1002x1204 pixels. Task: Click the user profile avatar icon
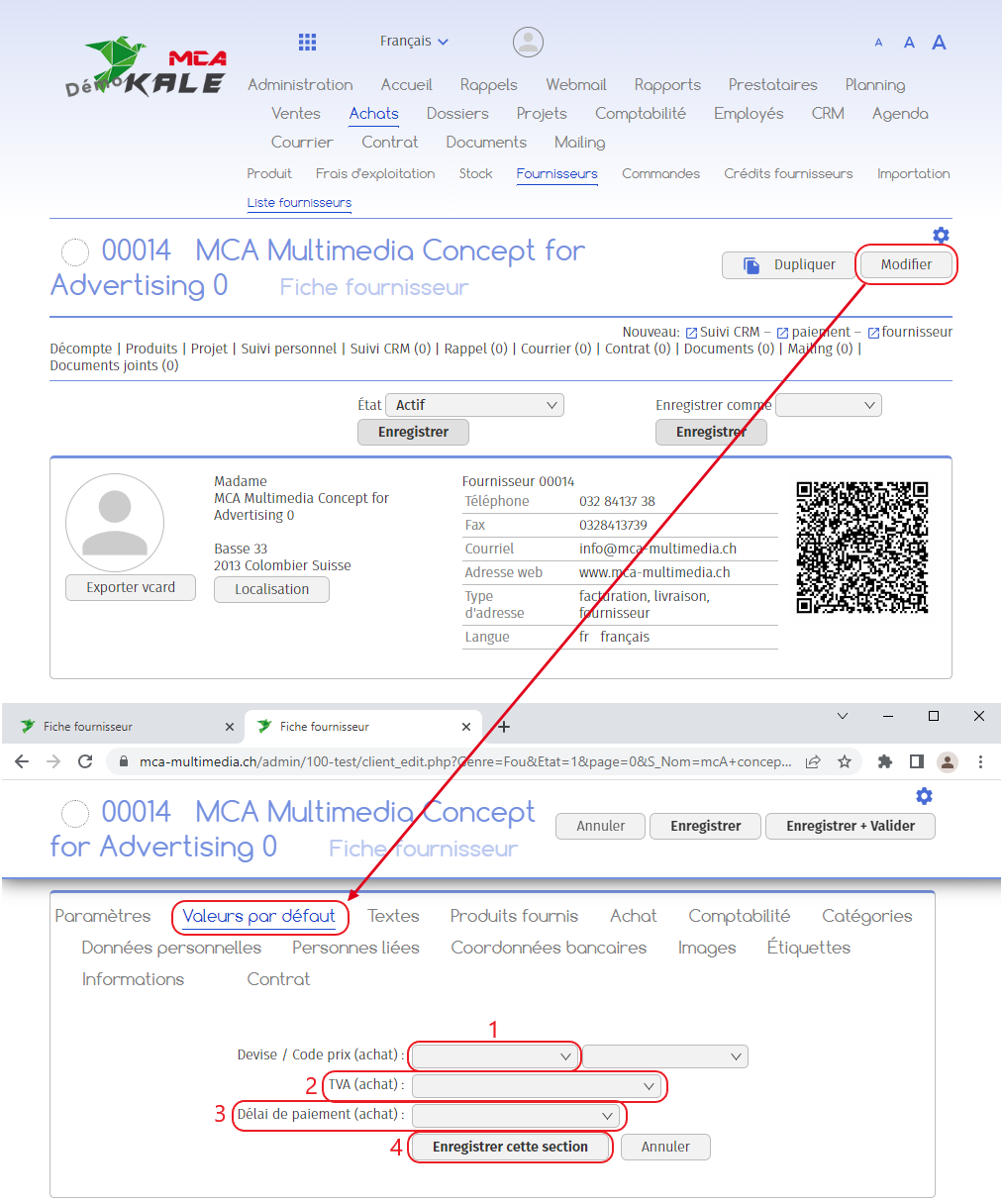[528, 42]
